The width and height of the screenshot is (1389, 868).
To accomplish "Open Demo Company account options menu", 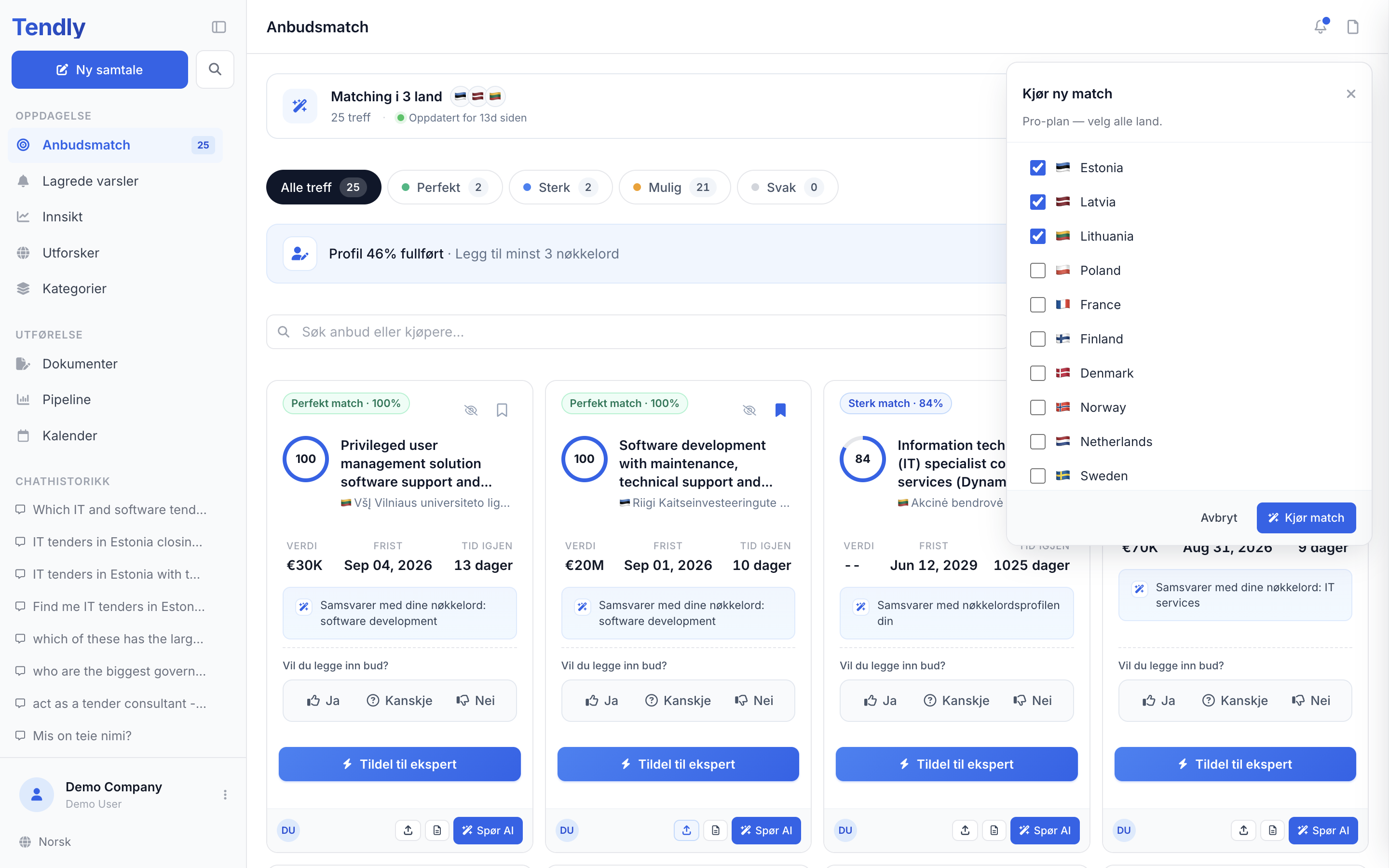I will click(225, 795).
